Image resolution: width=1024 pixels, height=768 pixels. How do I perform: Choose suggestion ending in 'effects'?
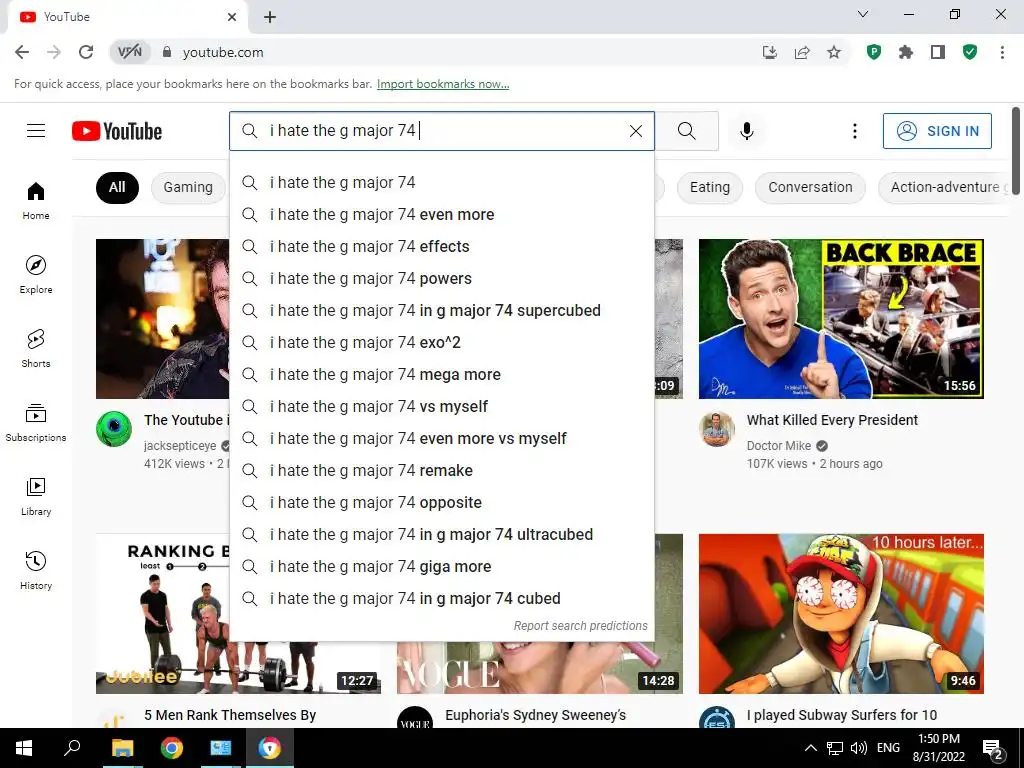point(442,247)
